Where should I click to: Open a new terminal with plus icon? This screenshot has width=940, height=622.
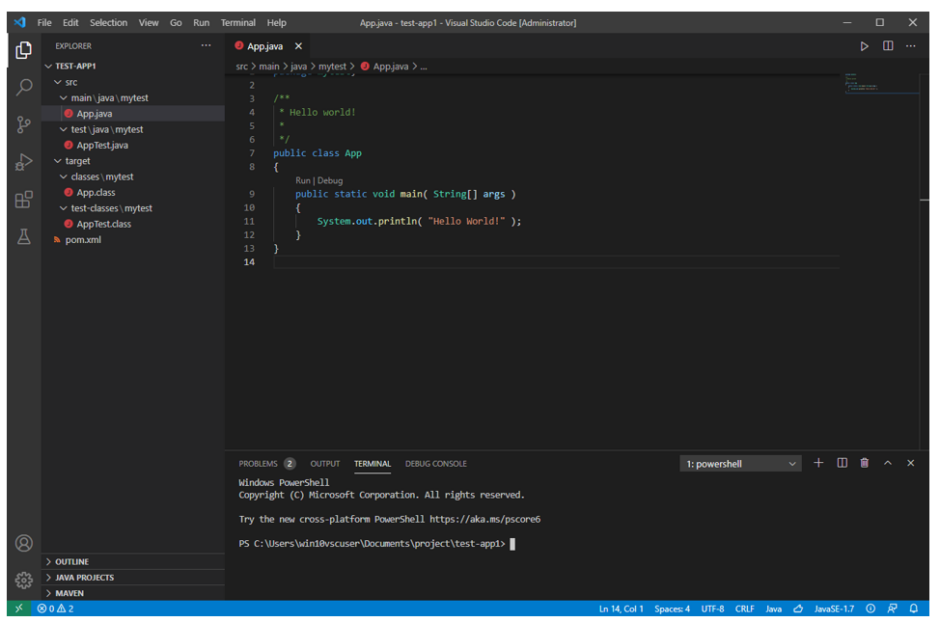click(819, 463)
